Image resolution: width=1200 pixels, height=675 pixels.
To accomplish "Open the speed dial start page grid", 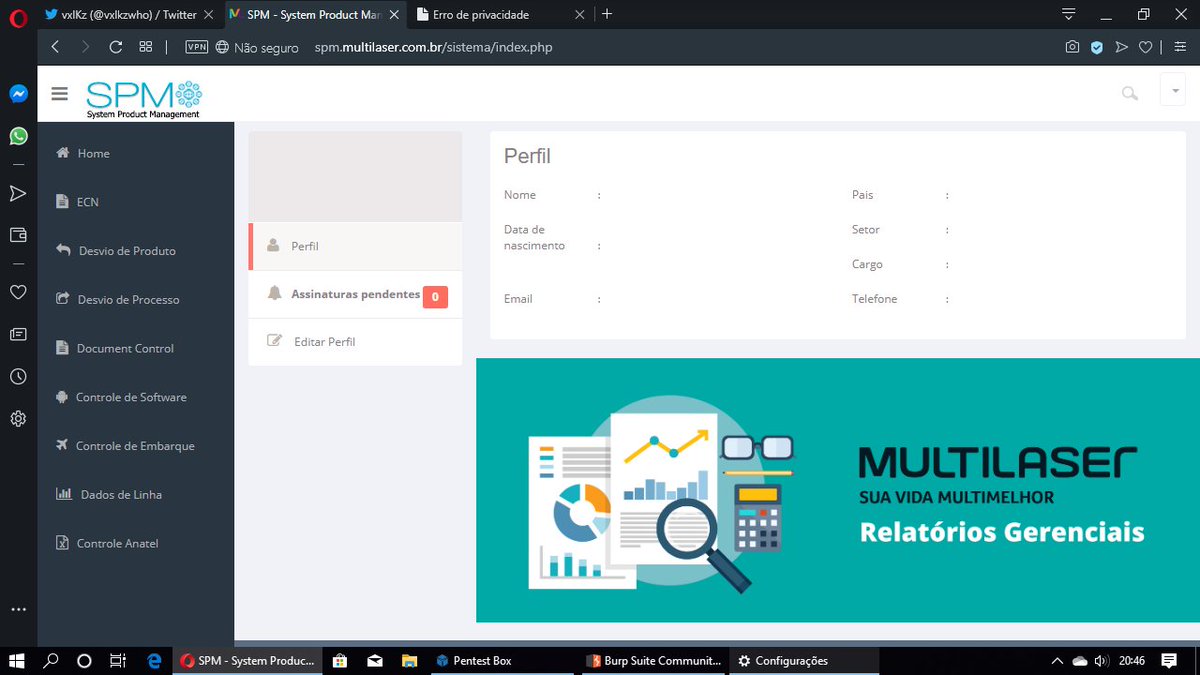I will click(x=146, y=47).
